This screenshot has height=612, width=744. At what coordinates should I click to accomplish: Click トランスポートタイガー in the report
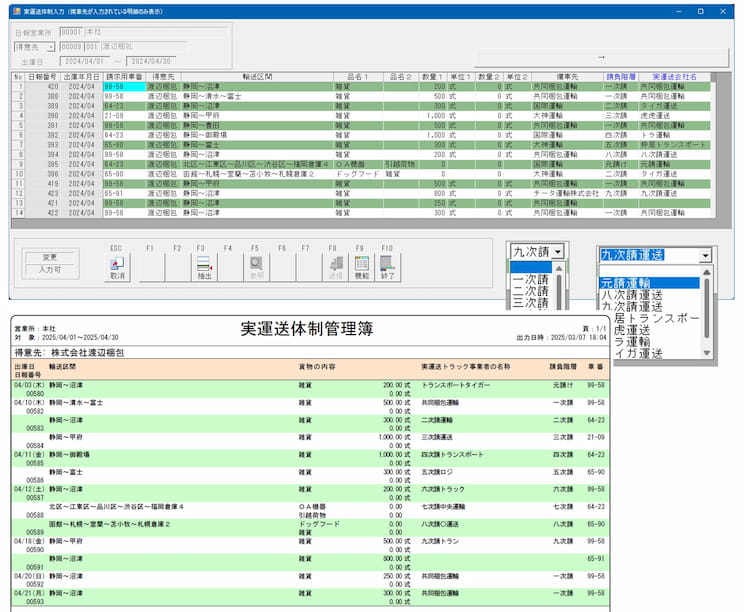pyautogui.click(x=456, y=385)
